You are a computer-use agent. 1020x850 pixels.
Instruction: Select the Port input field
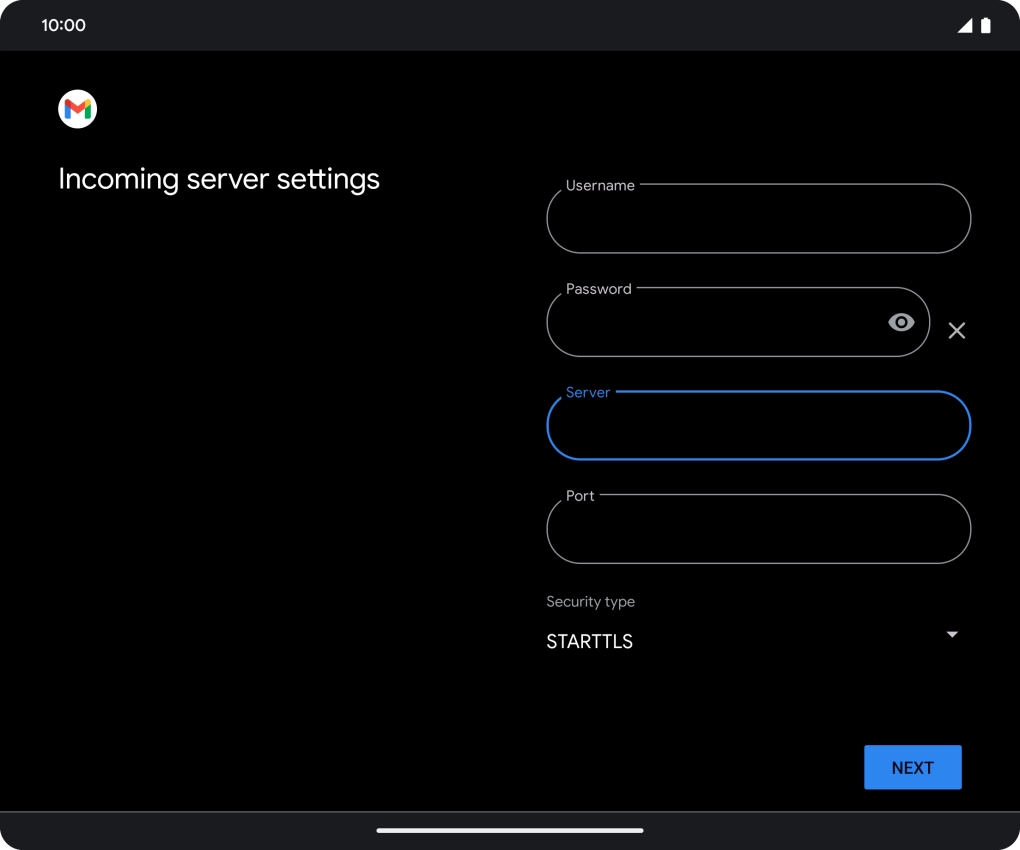[x=758, y=531]
